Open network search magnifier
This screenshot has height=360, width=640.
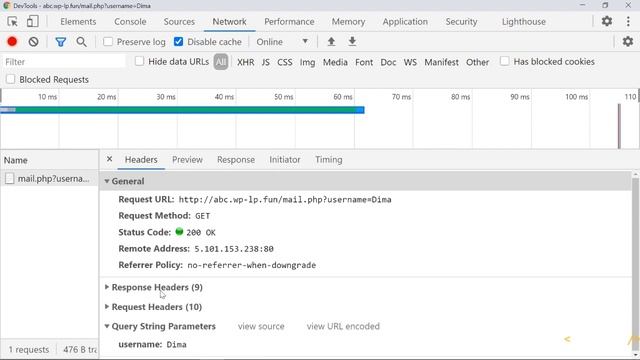pos(81,42)
